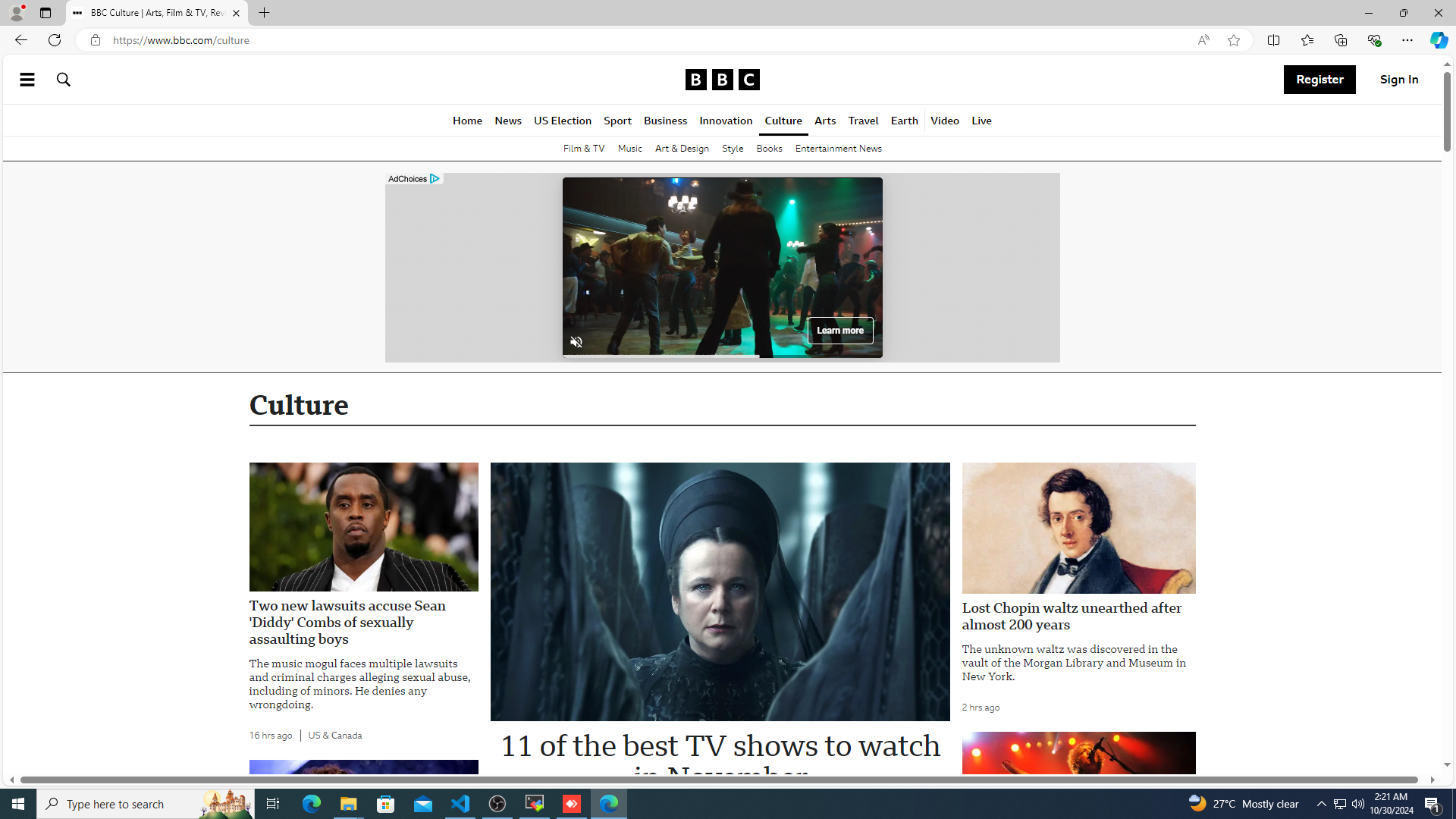Close the BBC Culture tab
1456x819 pixels.
pyautogui.click(x=236, y=13)
